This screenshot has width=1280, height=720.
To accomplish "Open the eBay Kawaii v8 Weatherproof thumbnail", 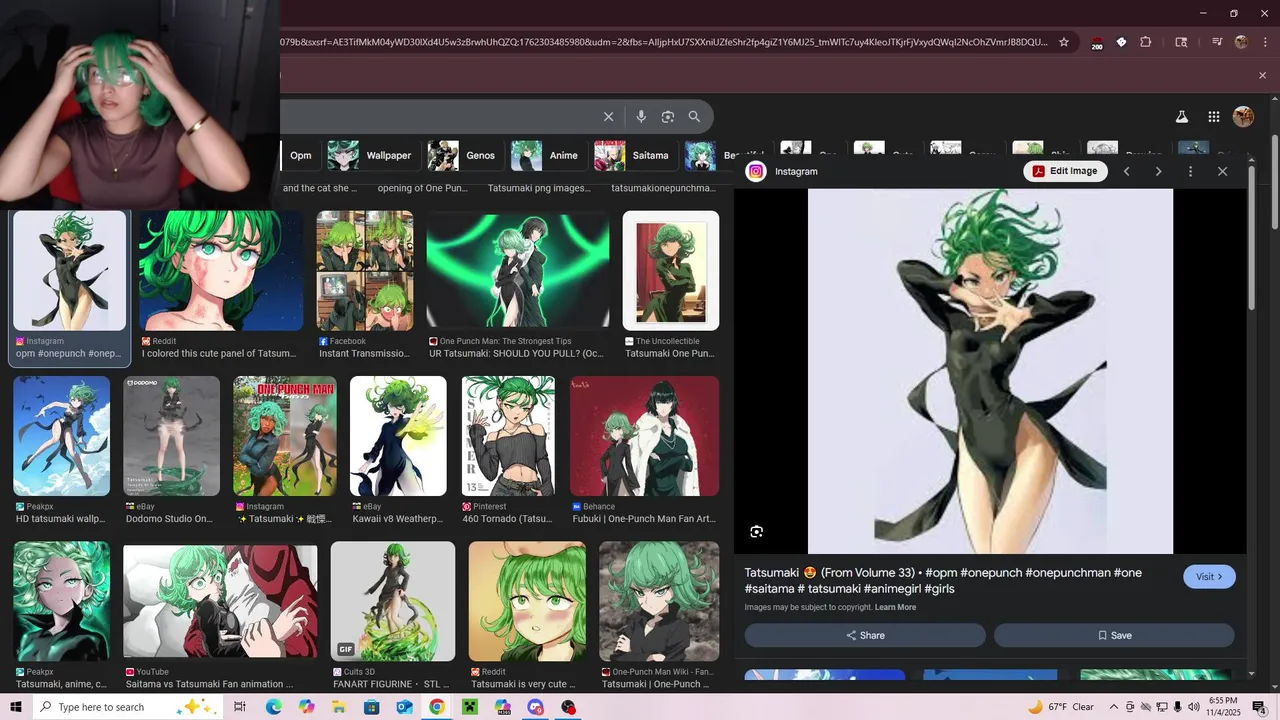I will (x=398, y=436).
